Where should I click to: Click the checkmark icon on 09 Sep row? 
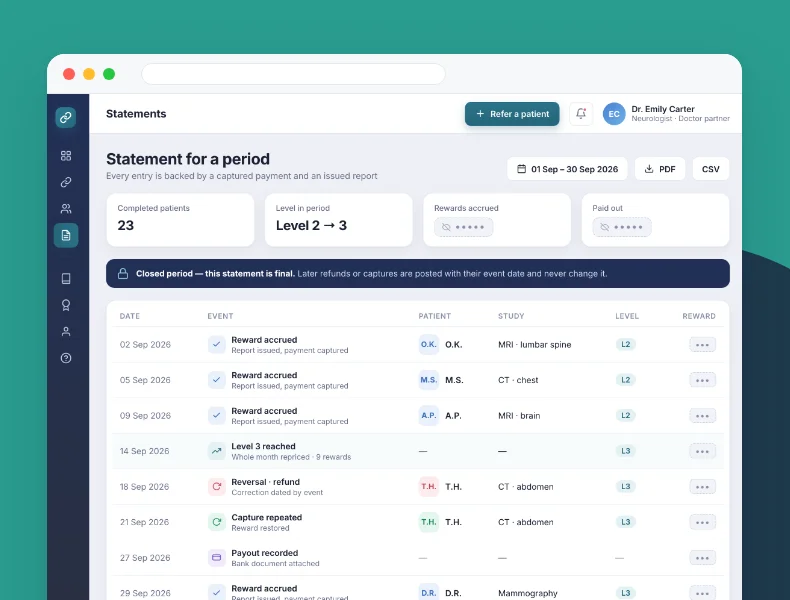[217, 416]
